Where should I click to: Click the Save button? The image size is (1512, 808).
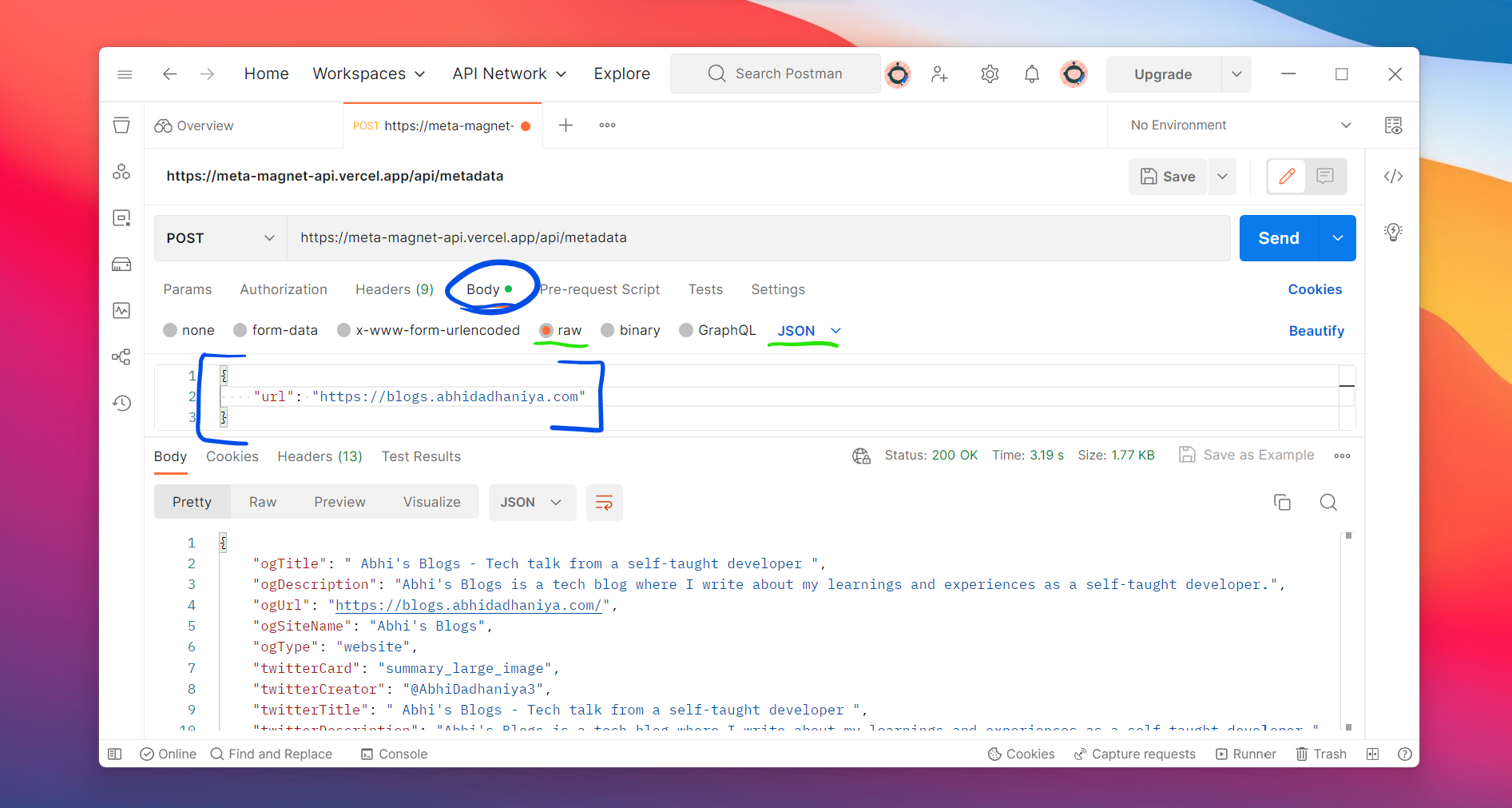pyautogui.click(x=1168, y=177)
